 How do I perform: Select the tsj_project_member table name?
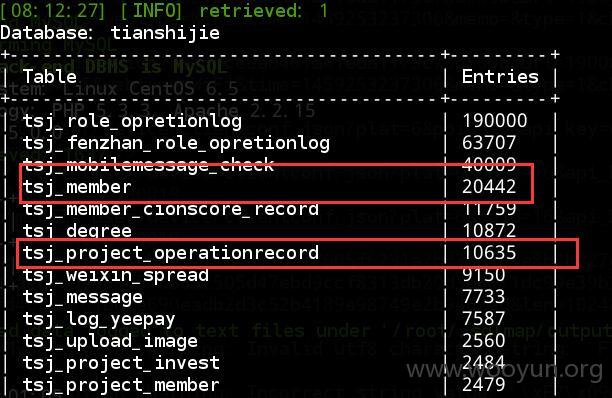pyautogui.click(x=121, y=385)
